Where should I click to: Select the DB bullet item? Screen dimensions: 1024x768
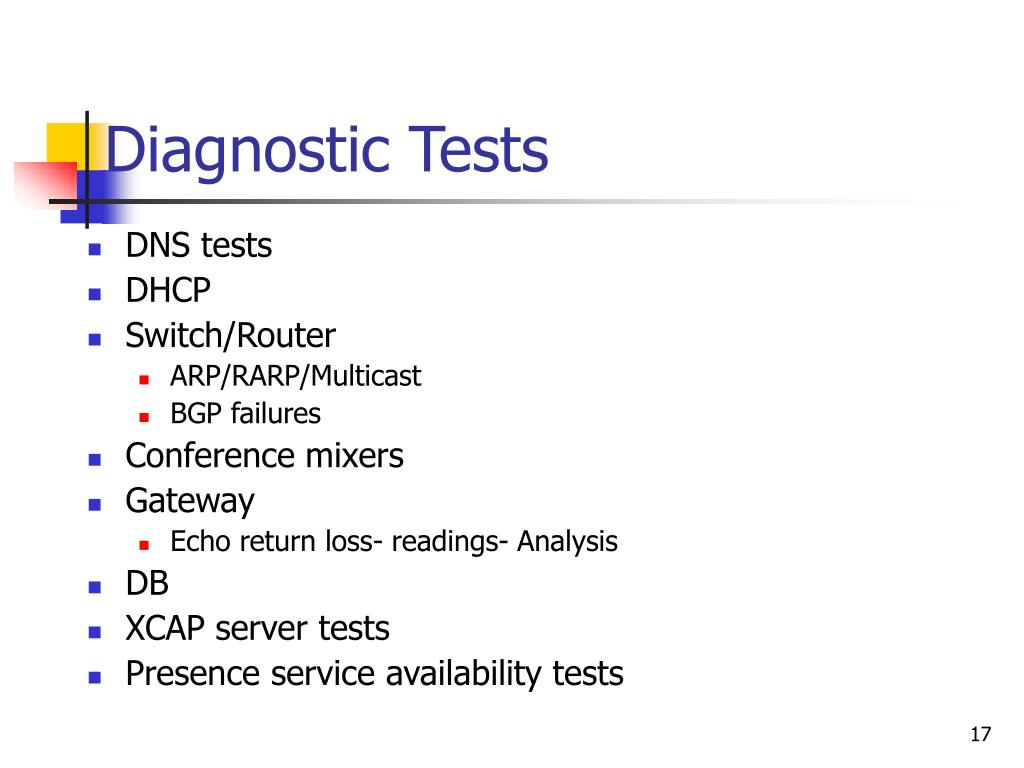tap(147, 583)
